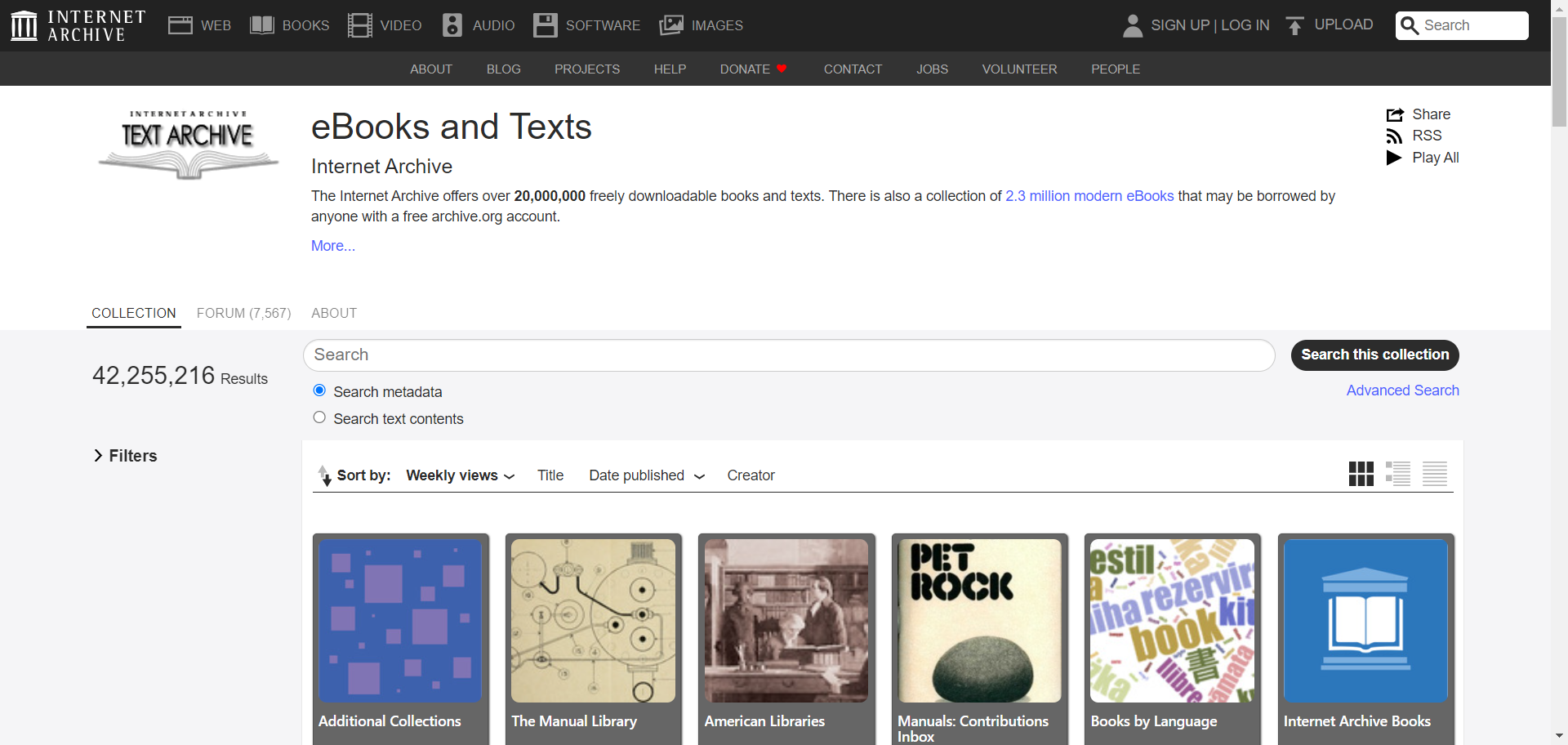Click the user avatar icon
1568x745 pixels.
coord(1132,25)
